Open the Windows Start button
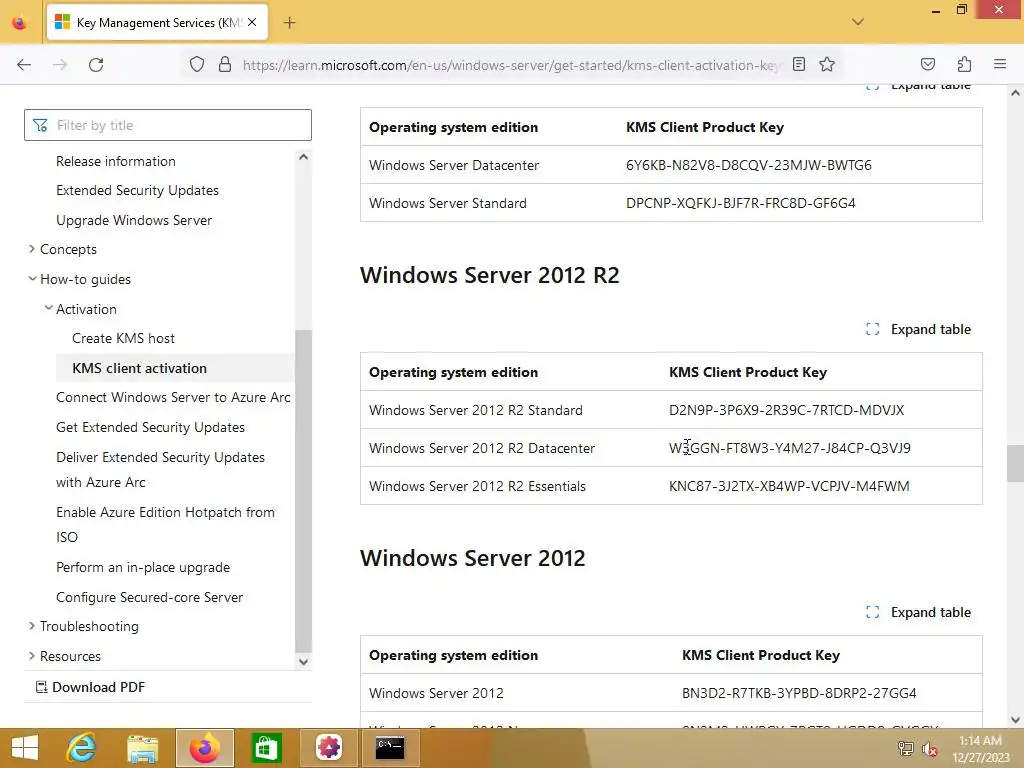 (x=25, y=748)
